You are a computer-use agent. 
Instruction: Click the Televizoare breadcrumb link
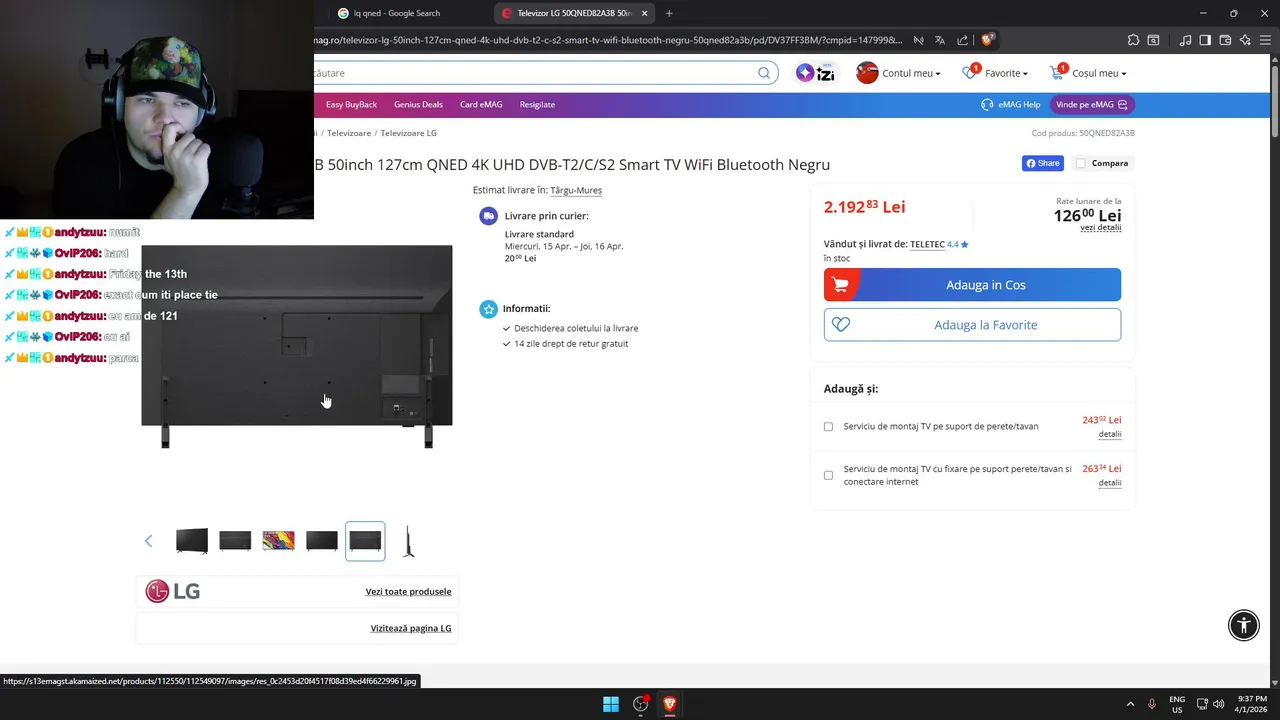tap(349, 133)
